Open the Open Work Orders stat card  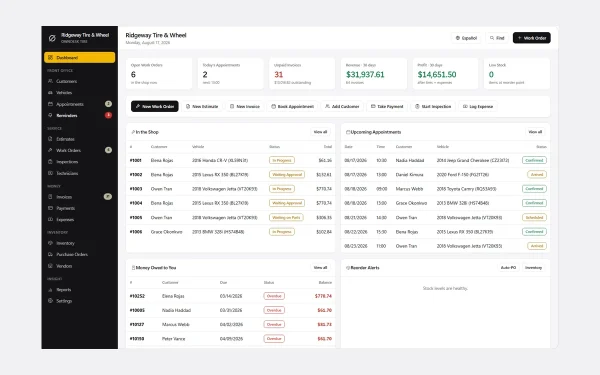(159, 73)
